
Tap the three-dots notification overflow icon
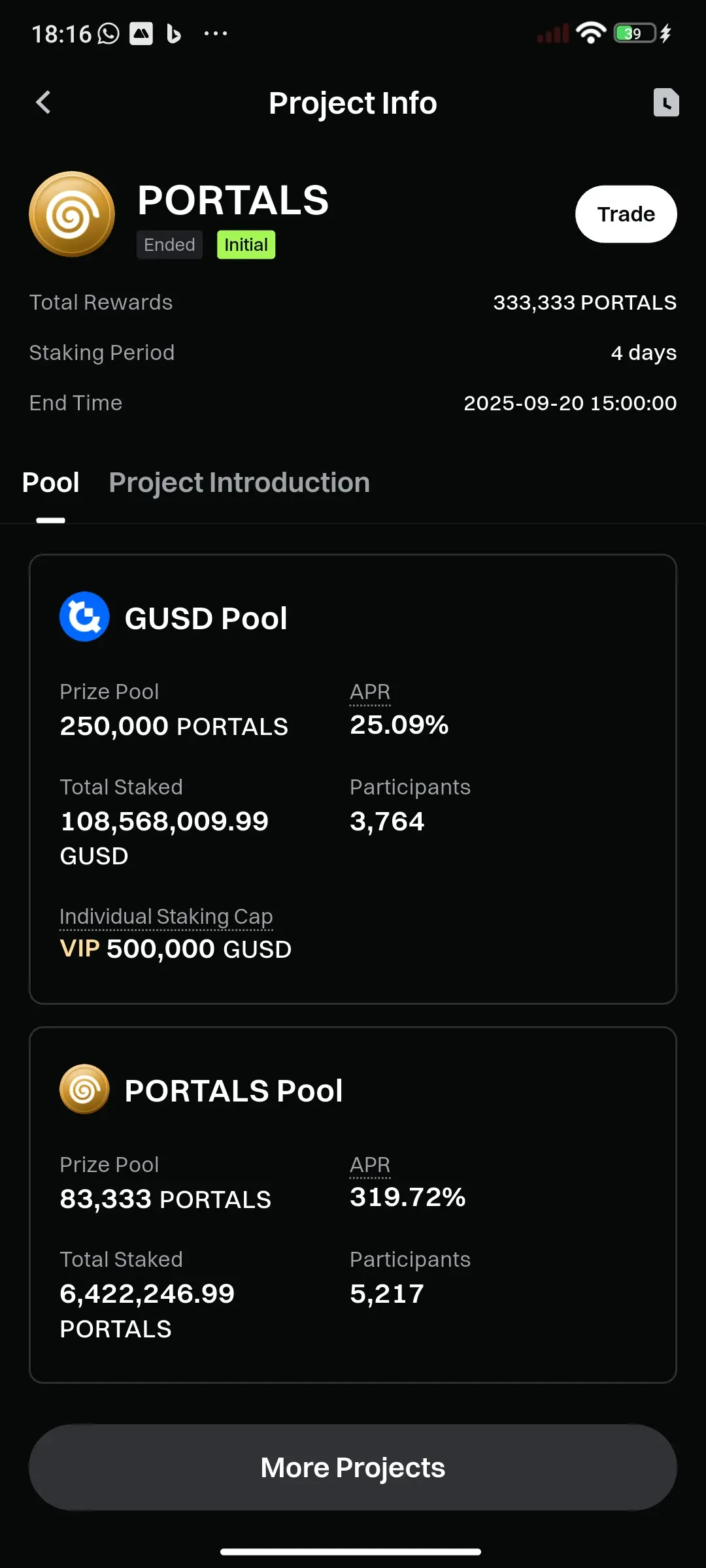click(215, 33)
